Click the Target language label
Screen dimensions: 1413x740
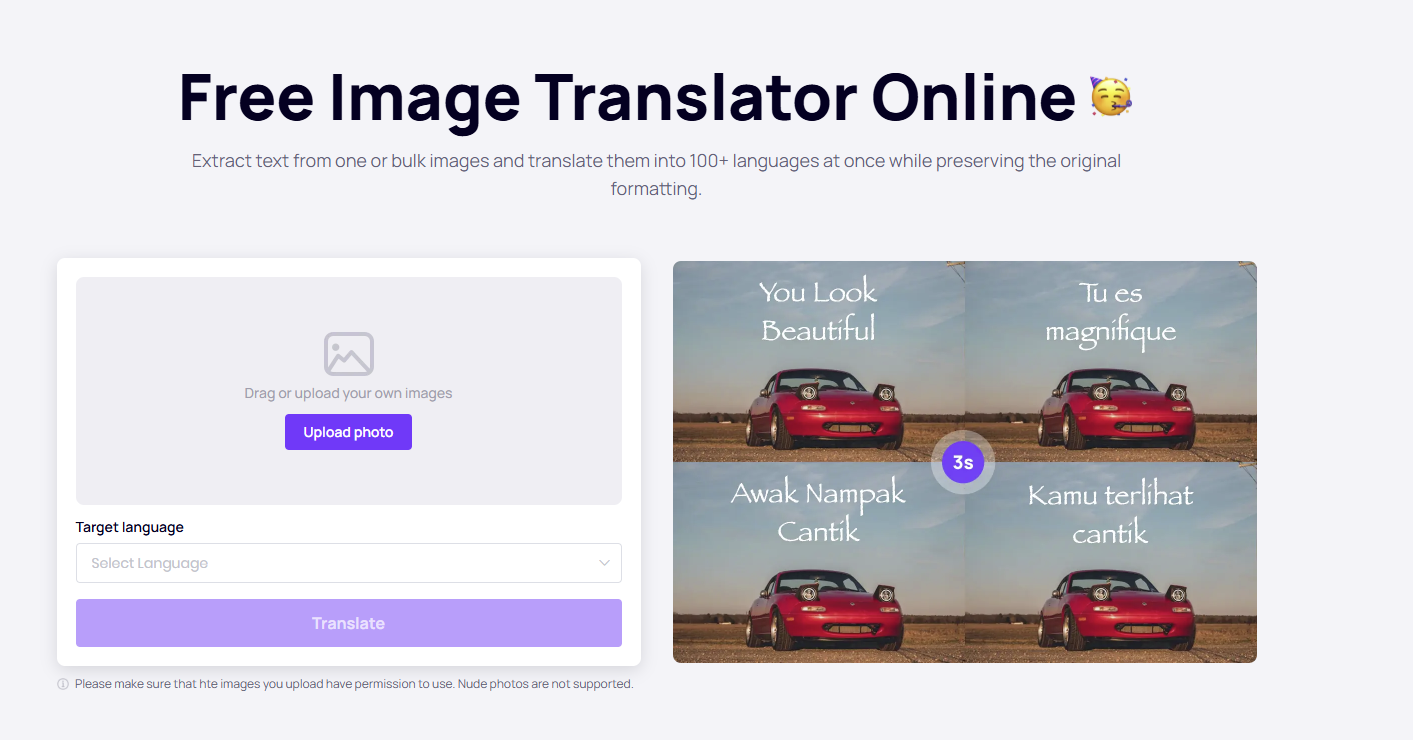point(130,527)
